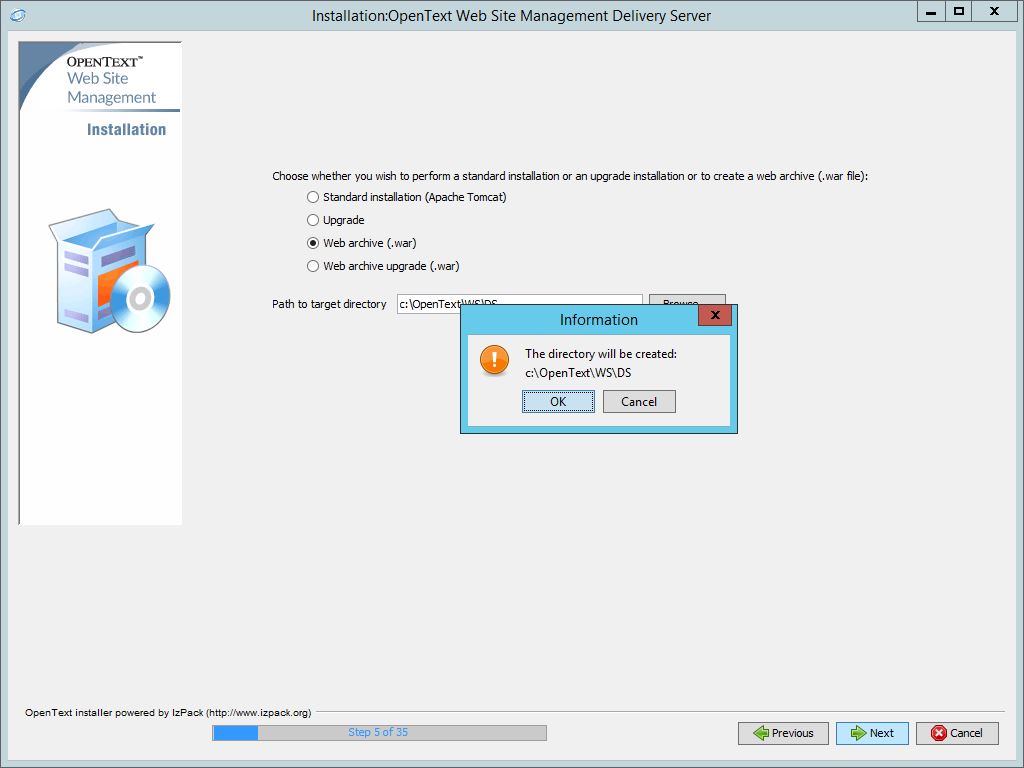Image resolution: width=1024 pixels, height=768 pixels.
Task: Click the c:\OpenText\WS\DS path in the dialog
Action: tap(578, 373)
